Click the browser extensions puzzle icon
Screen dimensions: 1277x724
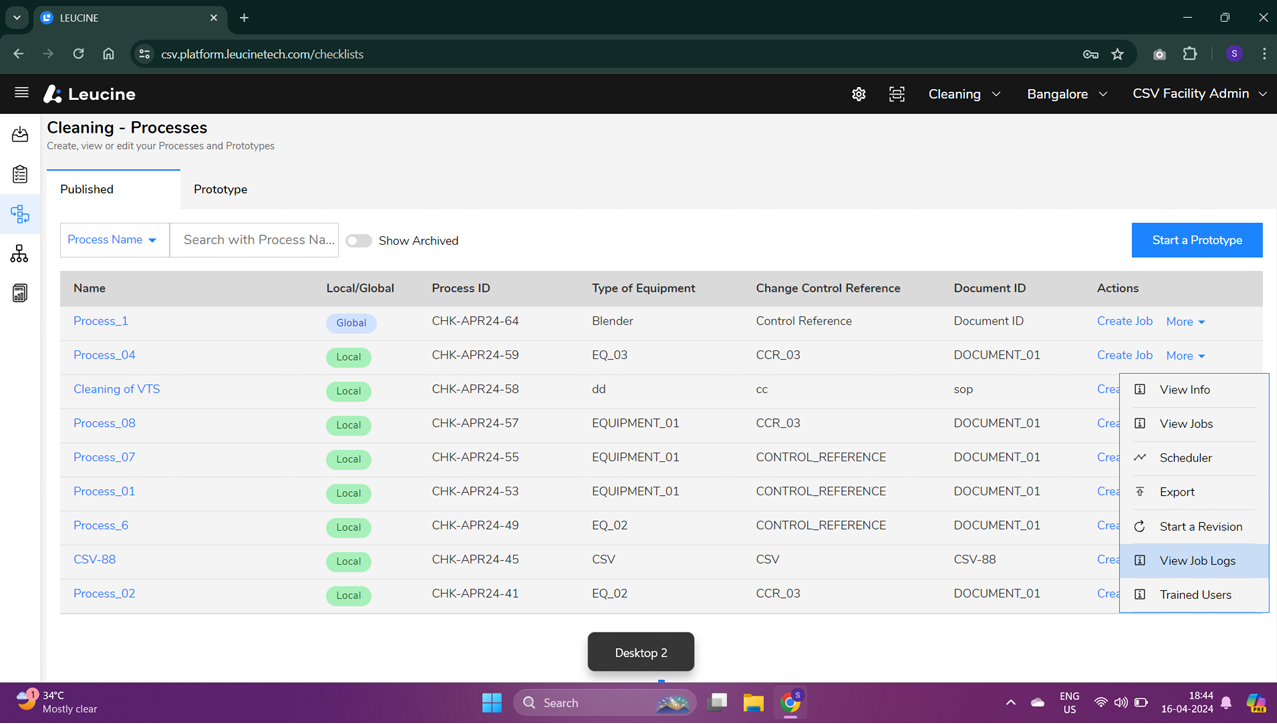pos(1190,54)
